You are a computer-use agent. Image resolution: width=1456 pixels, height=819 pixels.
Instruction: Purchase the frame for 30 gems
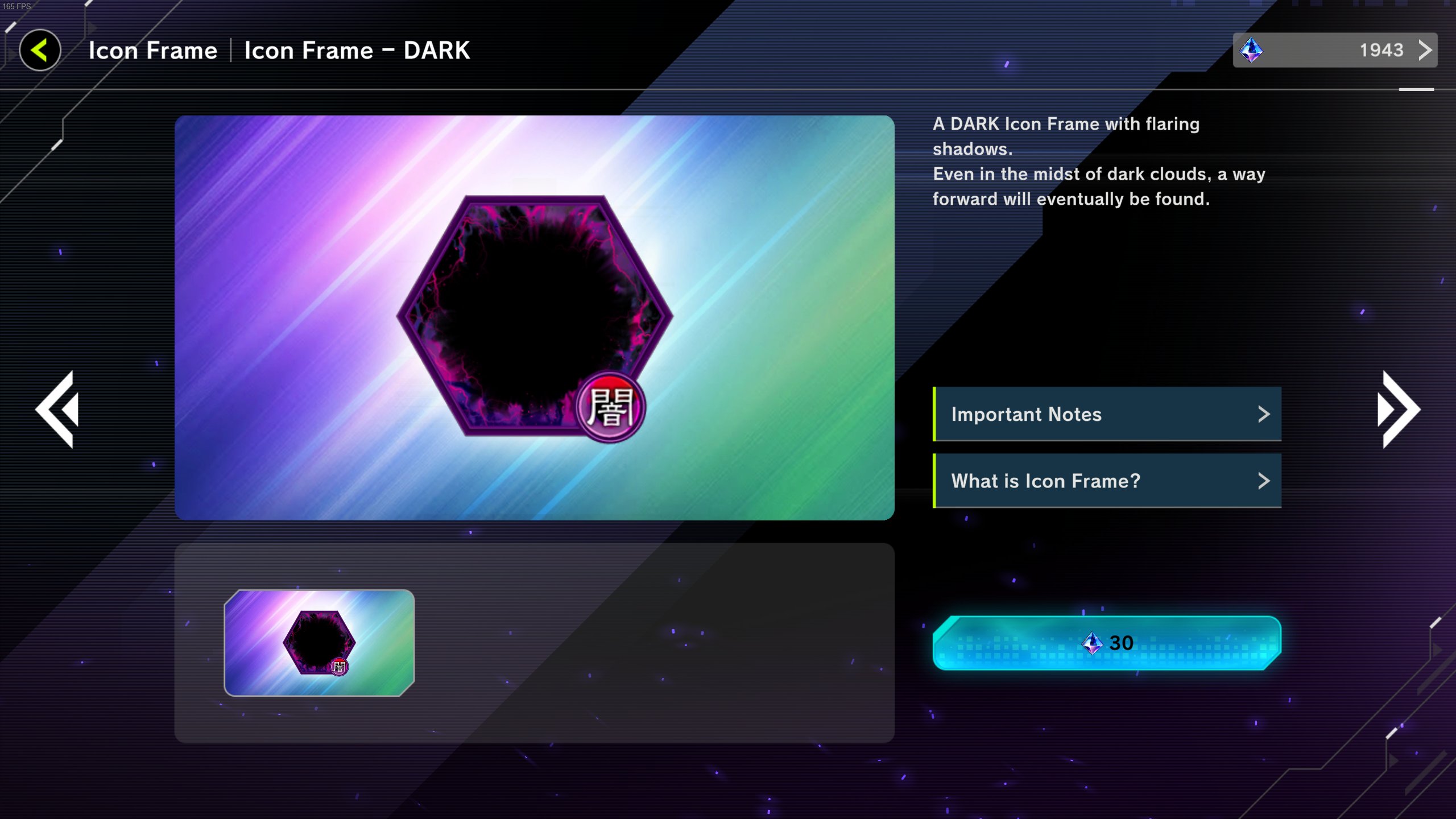[1107, 643]
